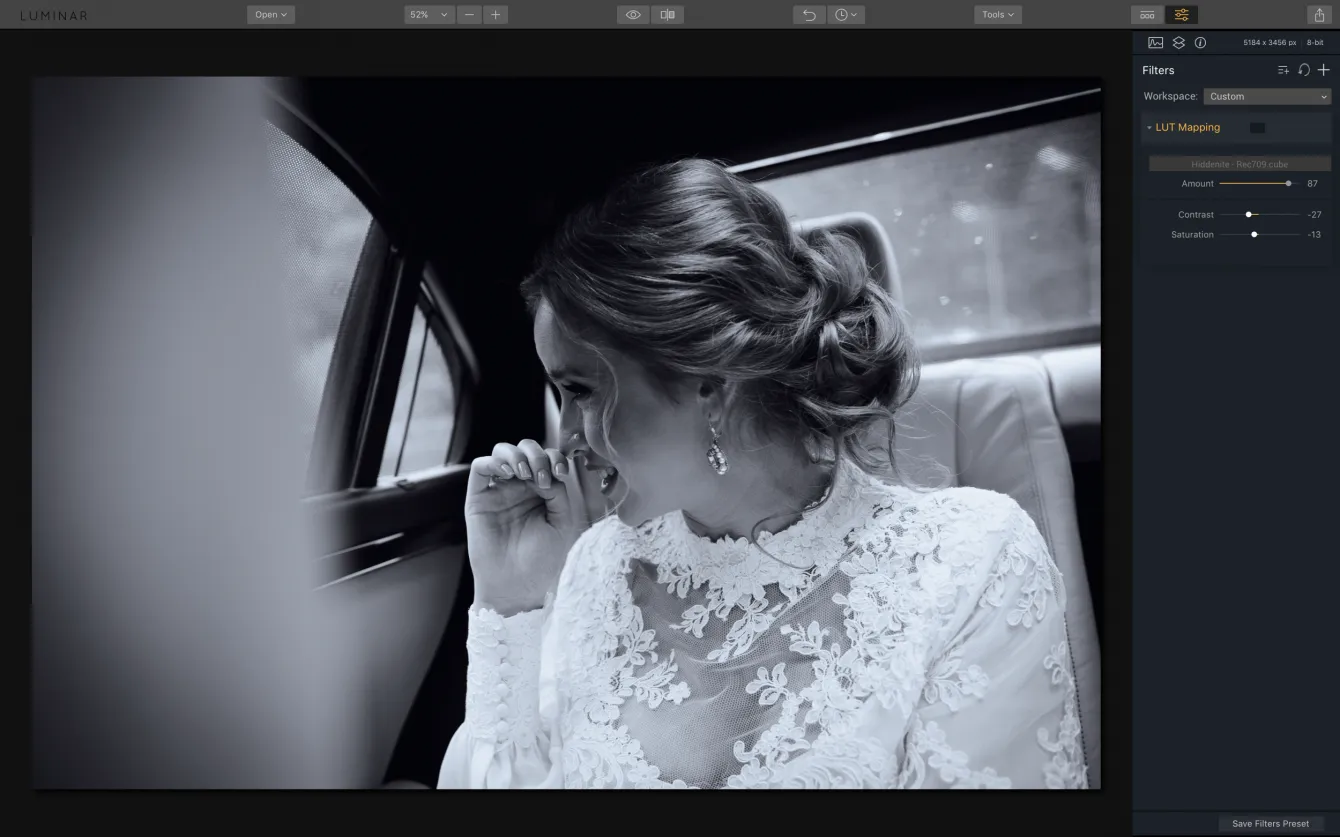Click the share/export icon
Screen dimensions: 1340x837
point(1319,15)
